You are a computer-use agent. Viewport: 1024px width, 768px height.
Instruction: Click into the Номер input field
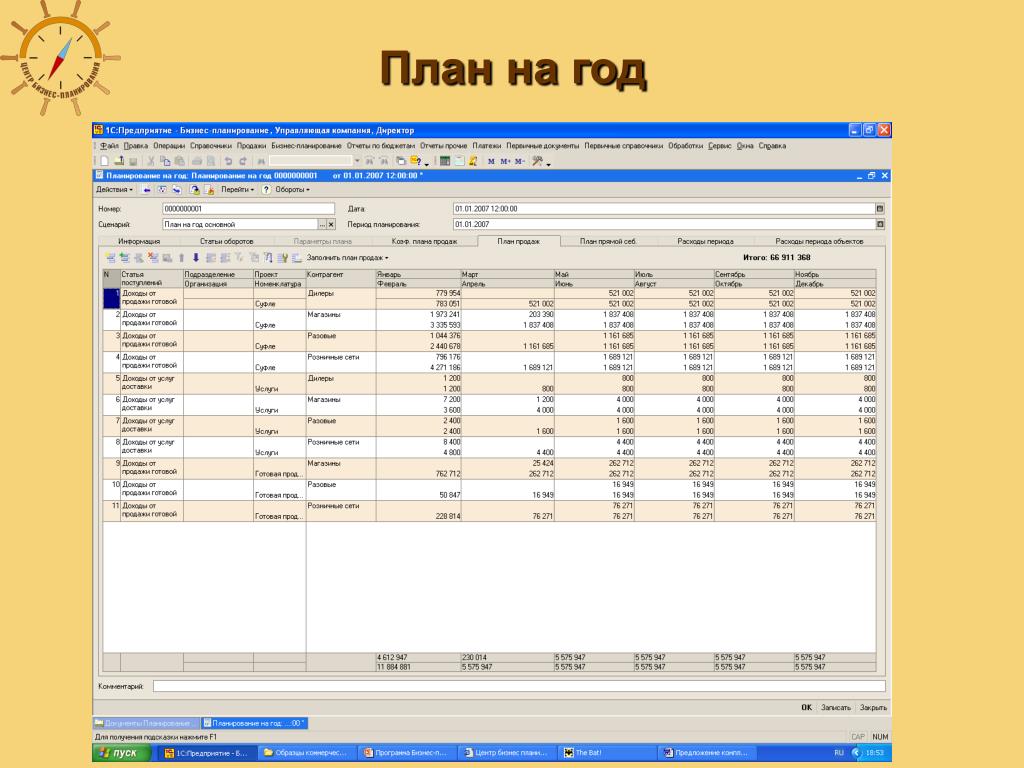click(x=248, y=209)
